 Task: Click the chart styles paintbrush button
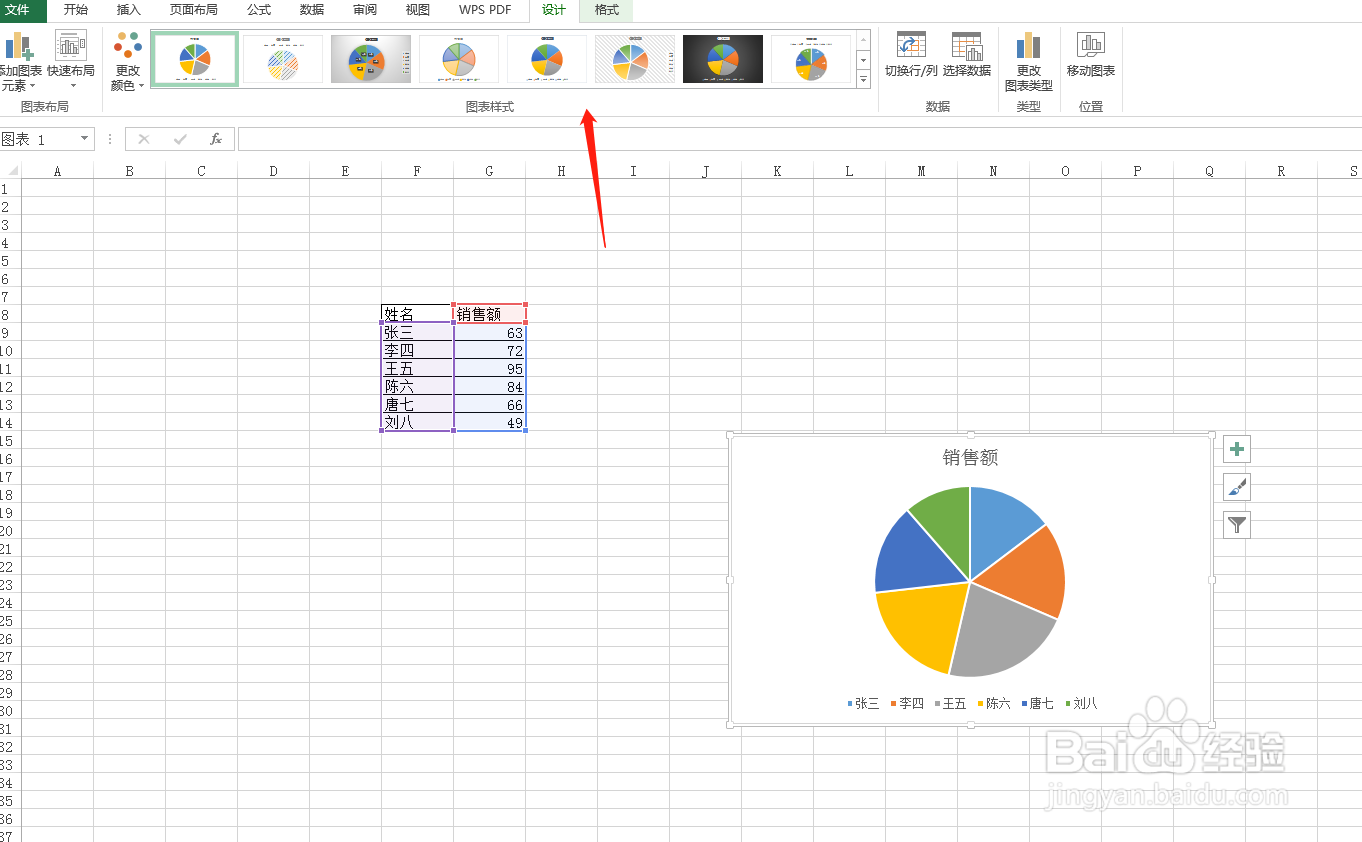1237,487
